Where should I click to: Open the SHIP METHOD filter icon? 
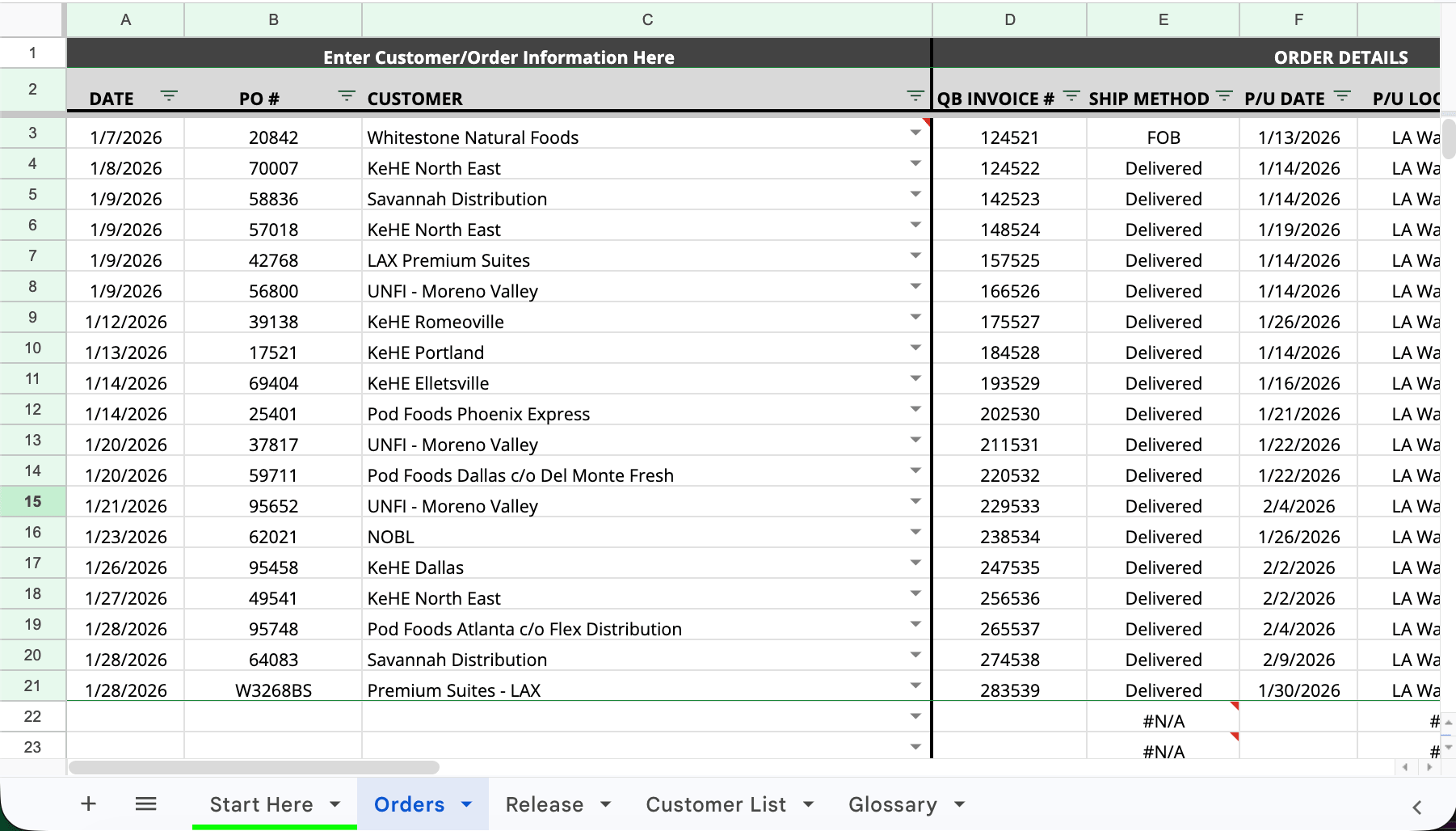(1224, 96)
